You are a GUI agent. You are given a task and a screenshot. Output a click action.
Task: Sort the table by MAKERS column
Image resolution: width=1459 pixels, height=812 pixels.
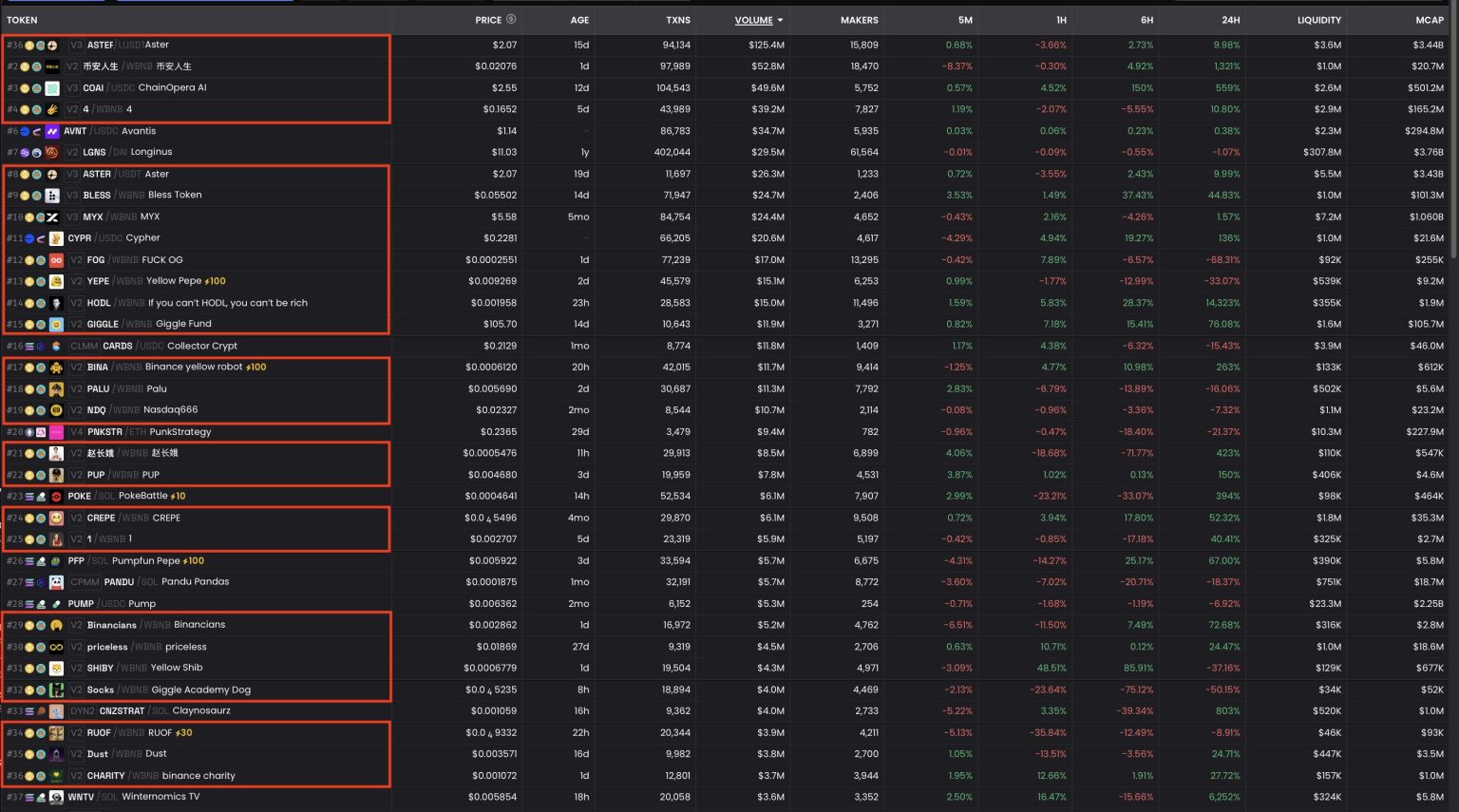tap(859, 20)
